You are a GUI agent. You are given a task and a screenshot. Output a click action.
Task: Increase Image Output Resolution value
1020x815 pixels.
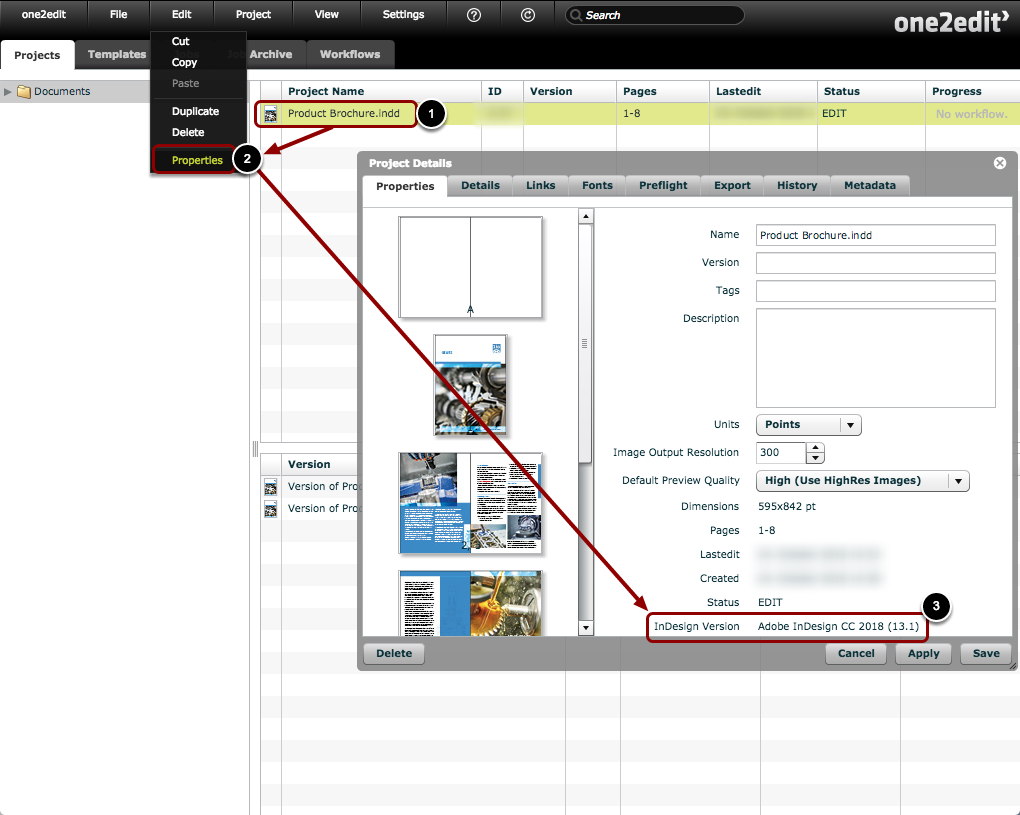point(815,448)
